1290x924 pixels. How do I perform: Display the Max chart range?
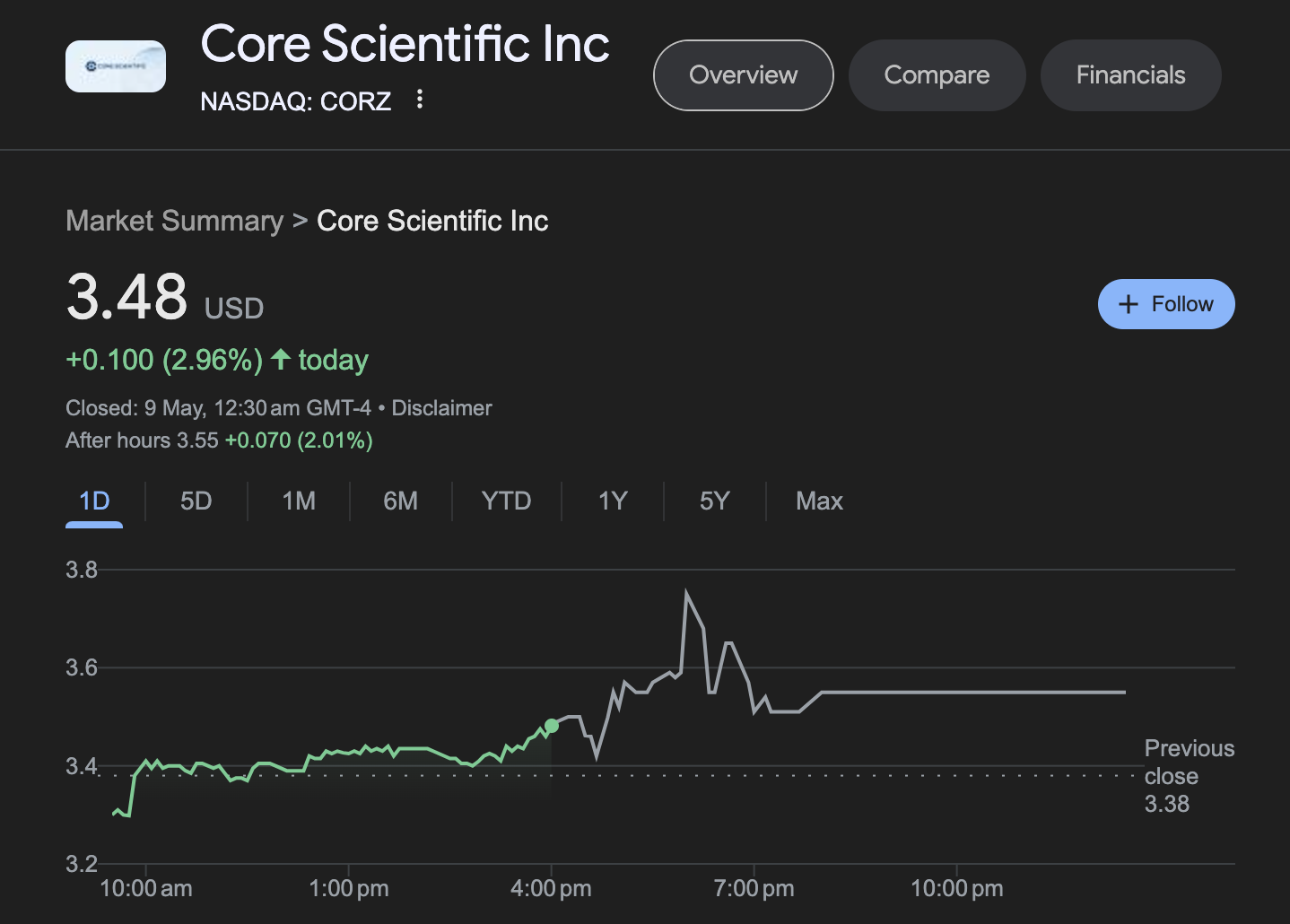click(x=819, y=501)
